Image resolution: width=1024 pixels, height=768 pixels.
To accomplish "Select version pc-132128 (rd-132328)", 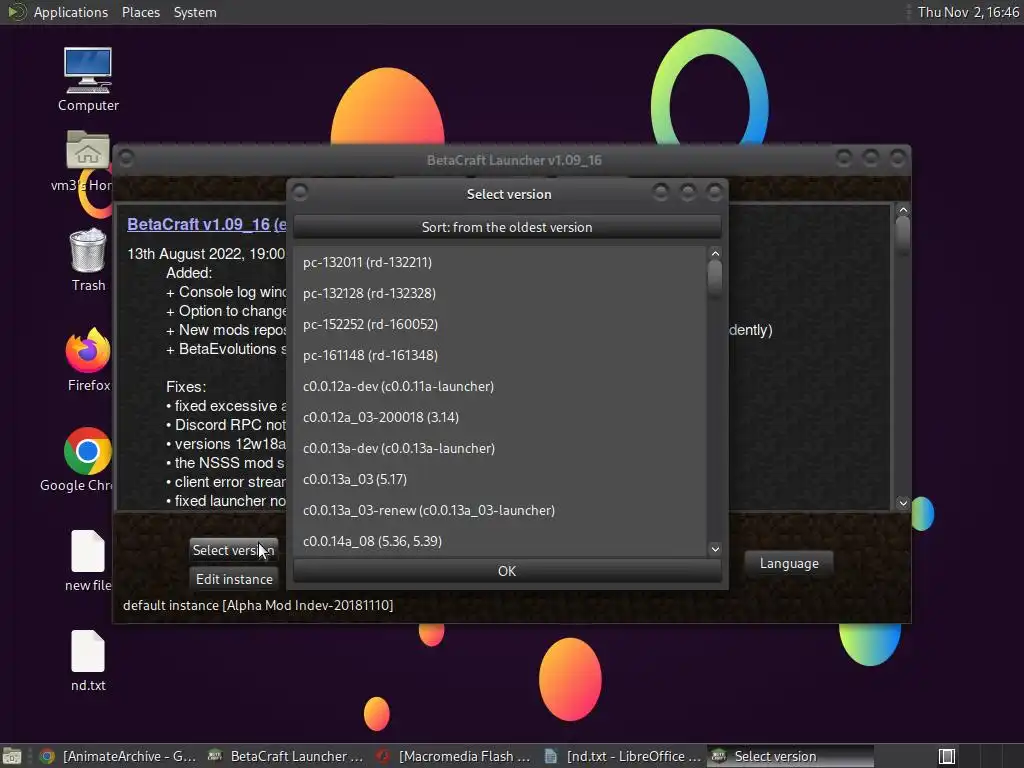I will click(500, 293).
